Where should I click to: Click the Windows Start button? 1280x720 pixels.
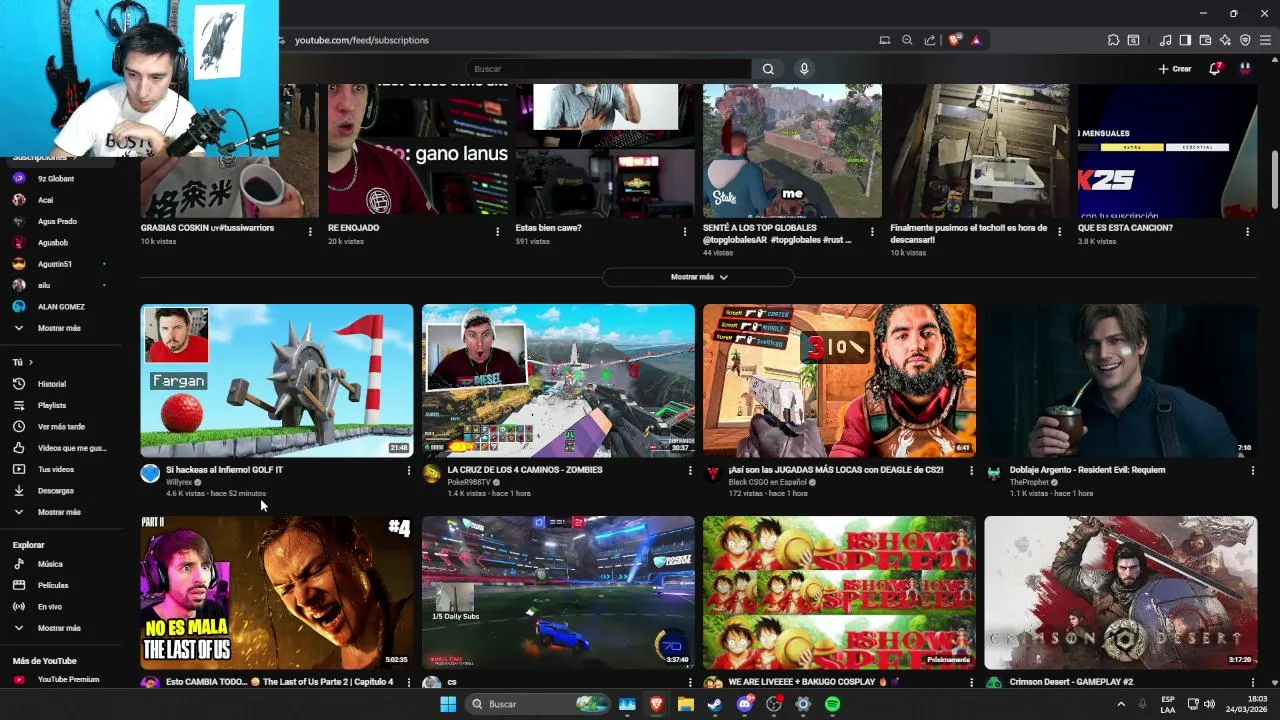coord(448,704)
